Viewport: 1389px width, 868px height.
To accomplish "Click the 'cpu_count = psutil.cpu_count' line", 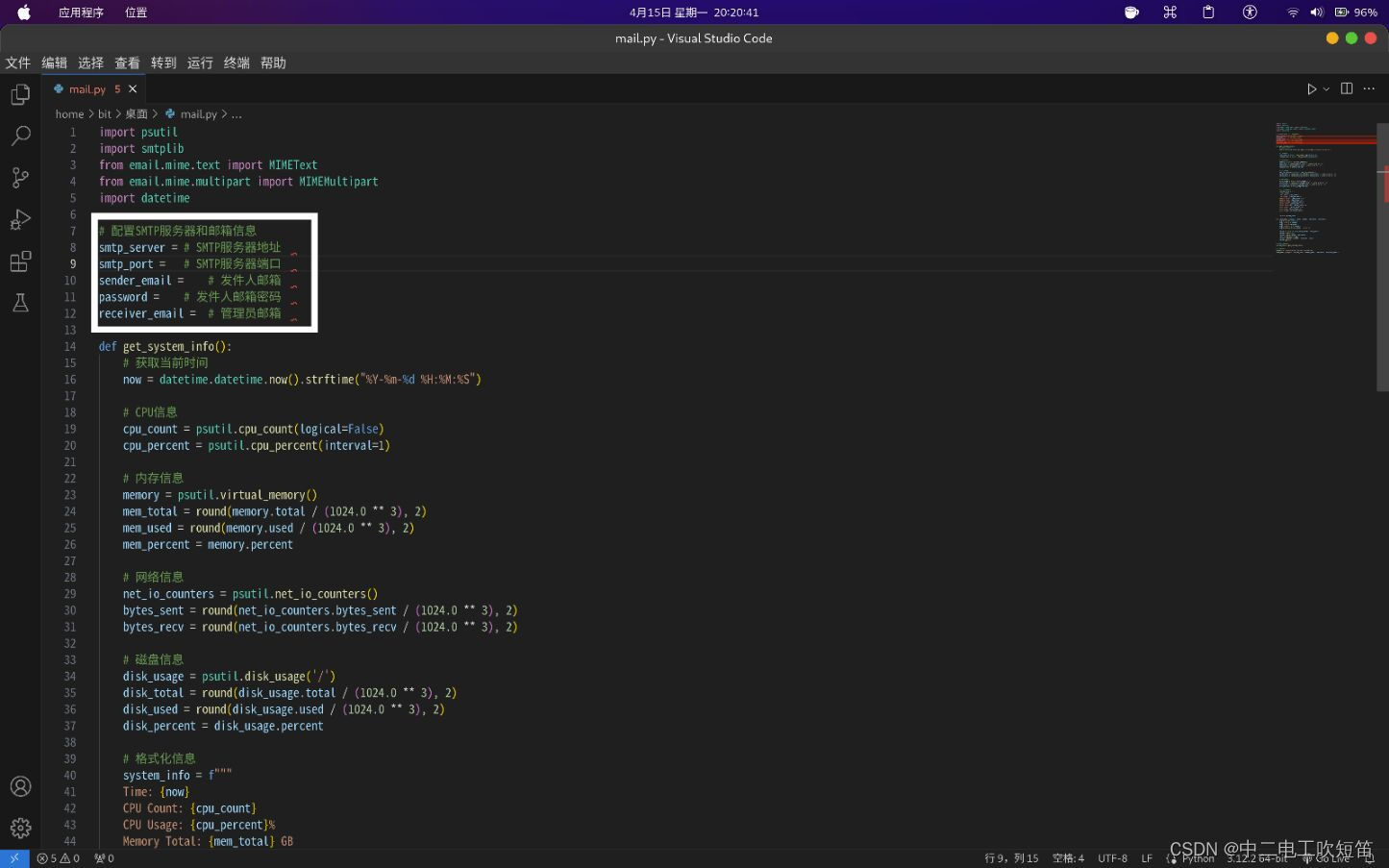I will tap(253, 429).
